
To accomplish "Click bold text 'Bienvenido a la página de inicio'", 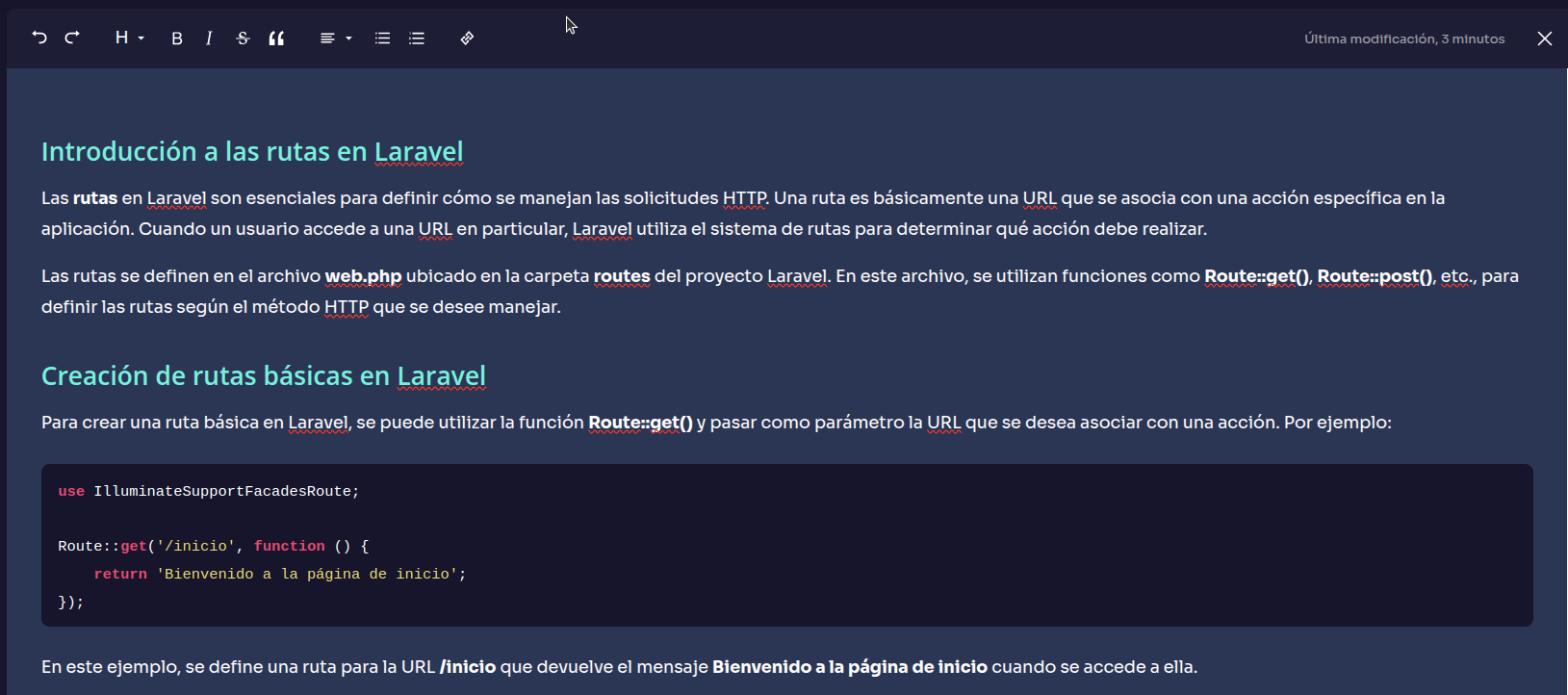I will coord(850,667).
